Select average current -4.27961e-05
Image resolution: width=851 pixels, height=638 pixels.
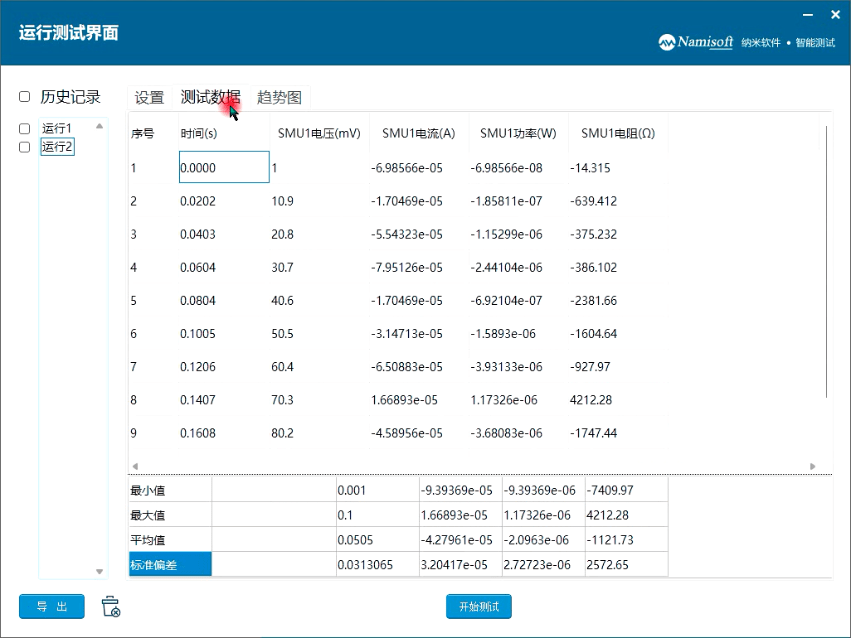click(461, 540)
